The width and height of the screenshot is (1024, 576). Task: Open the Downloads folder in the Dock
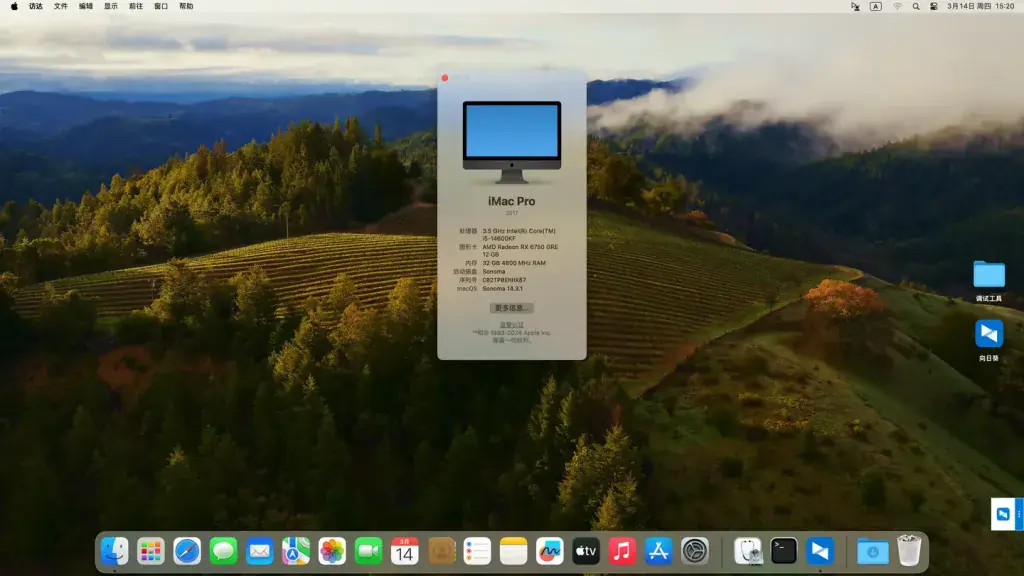872,551
